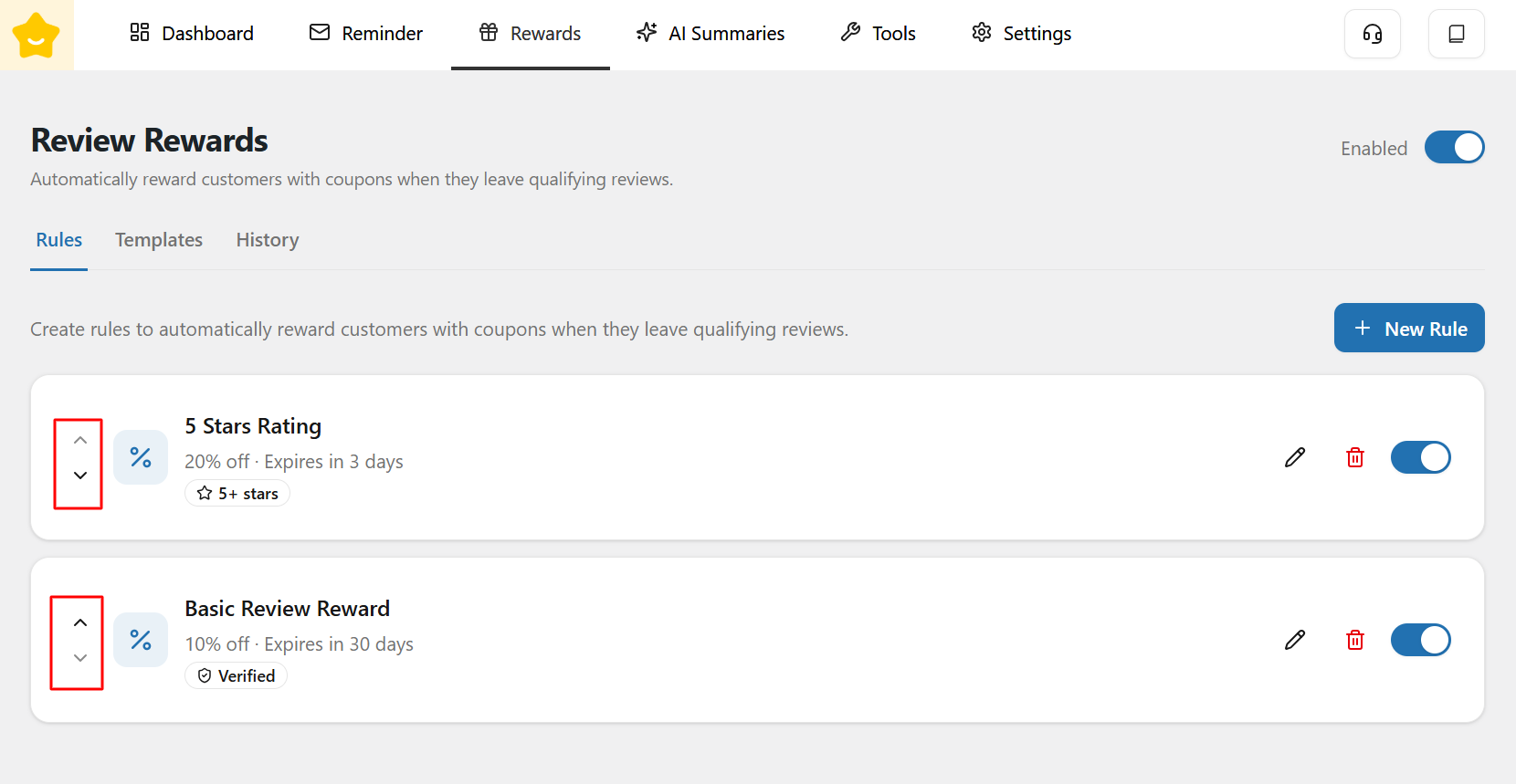Screen dimensions: 1516x784
Task: Edit the Basic Review Reward rule
Action: 1294,640
